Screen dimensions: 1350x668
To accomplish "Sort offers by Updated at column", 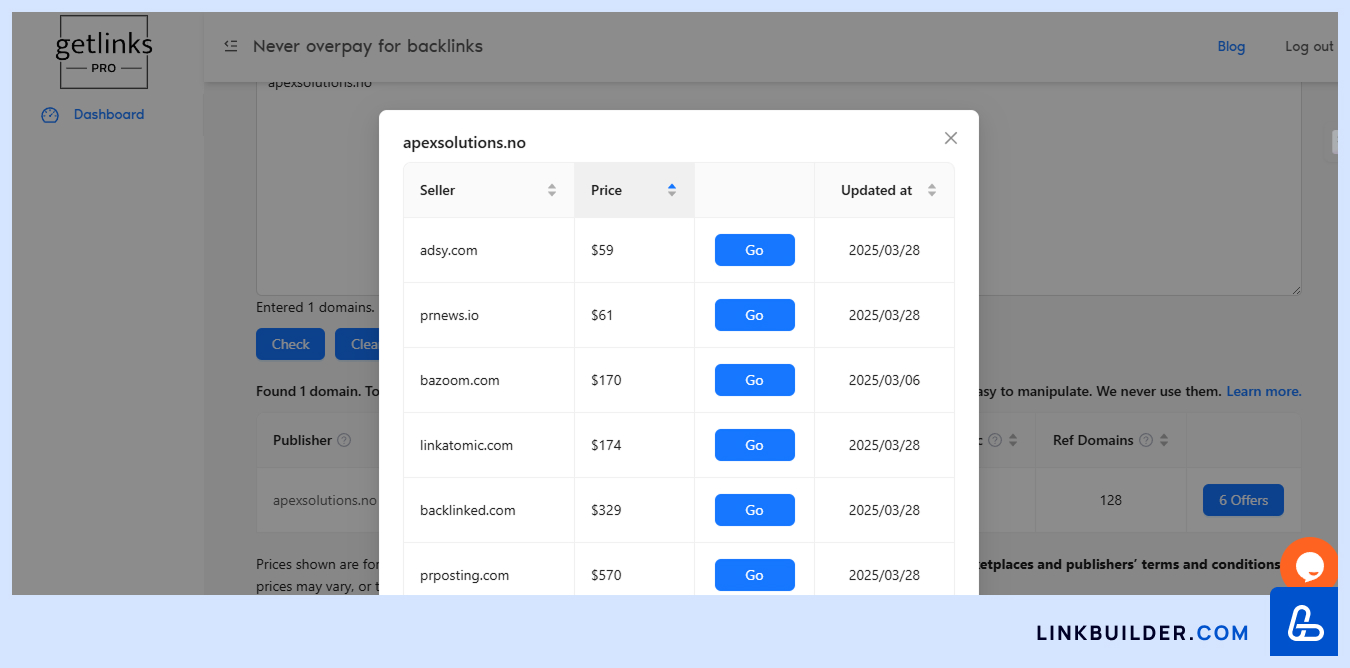I will coord(931,190).
